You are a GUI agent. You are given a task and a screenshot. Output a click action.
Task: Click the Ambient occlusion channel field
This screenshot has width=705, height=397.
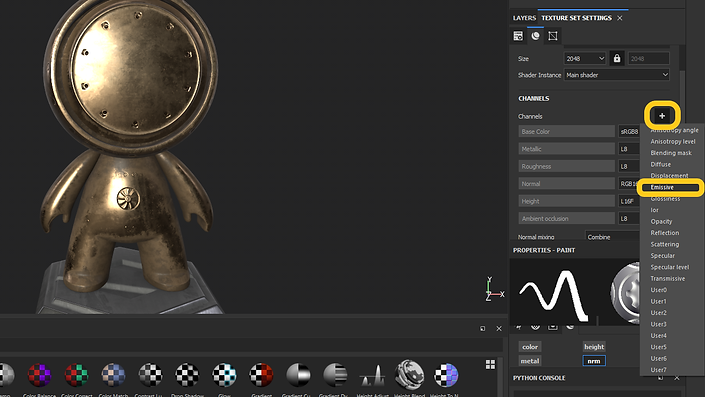[x=567, y=219]
